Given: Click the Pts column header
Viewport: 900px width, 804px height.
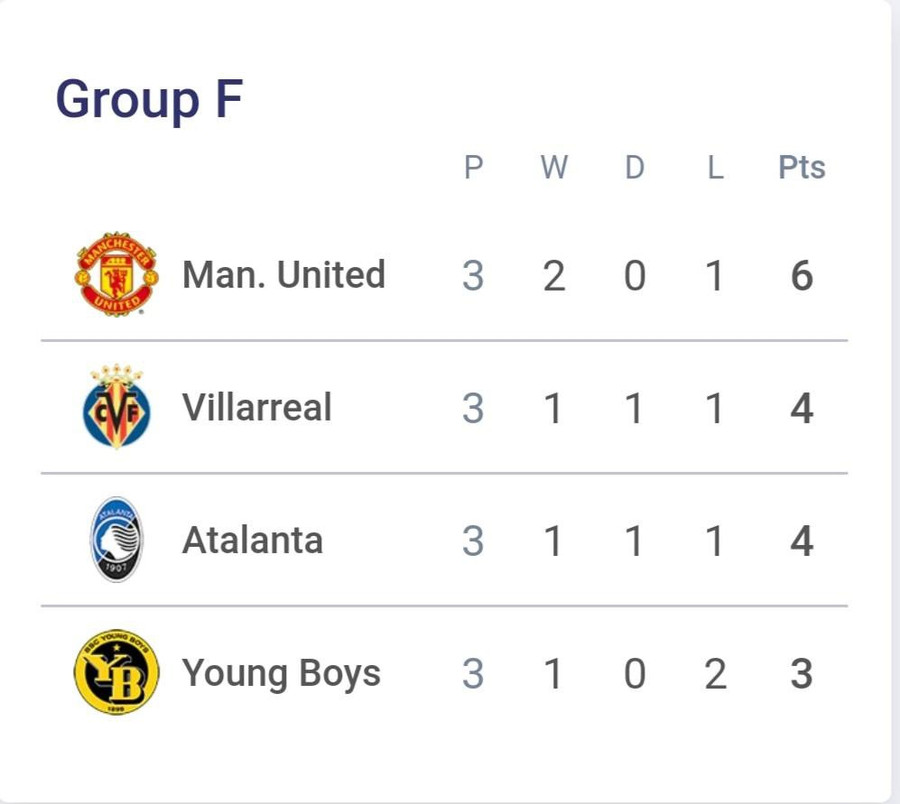Looking at the screenshot, I should pos(801,167).
